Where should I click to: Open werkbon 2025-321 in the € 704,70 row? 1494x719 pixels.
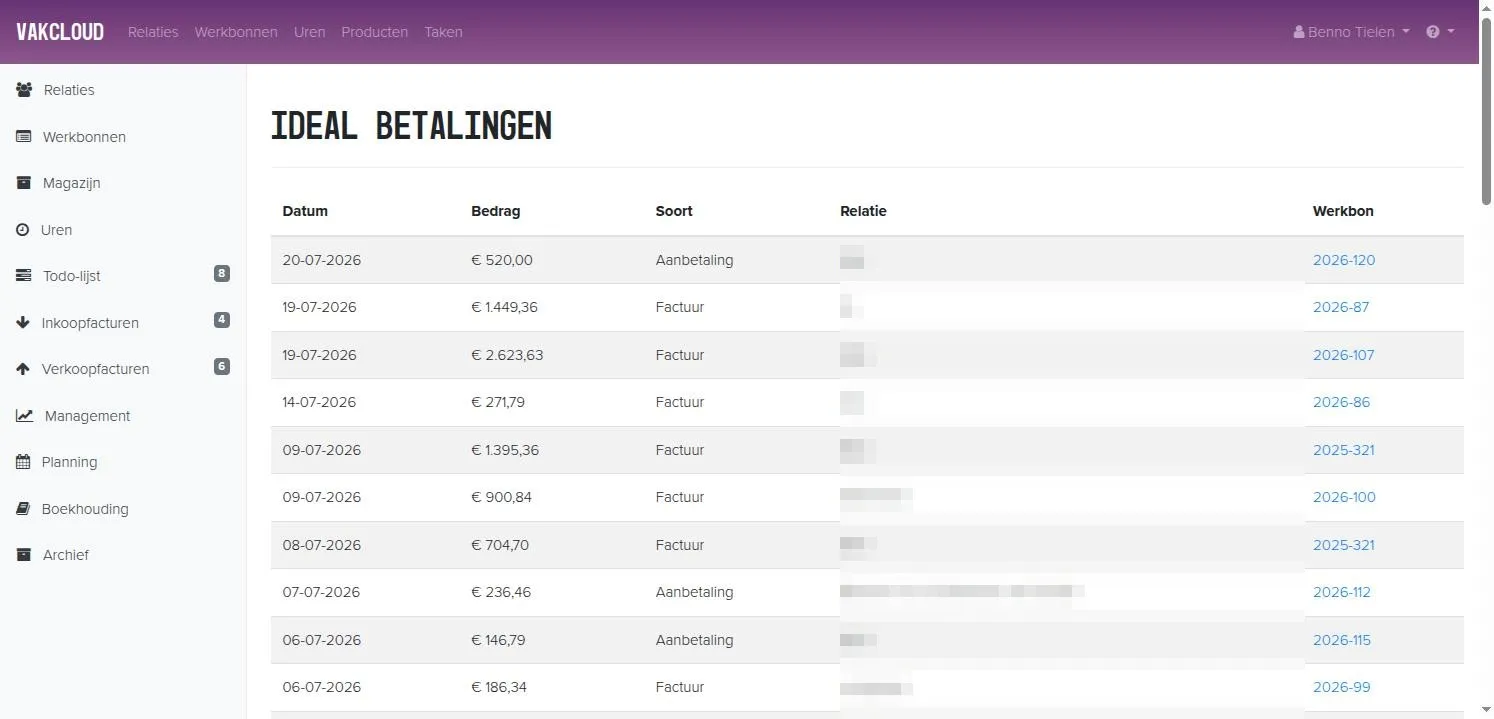click(x=1344, y=545)
